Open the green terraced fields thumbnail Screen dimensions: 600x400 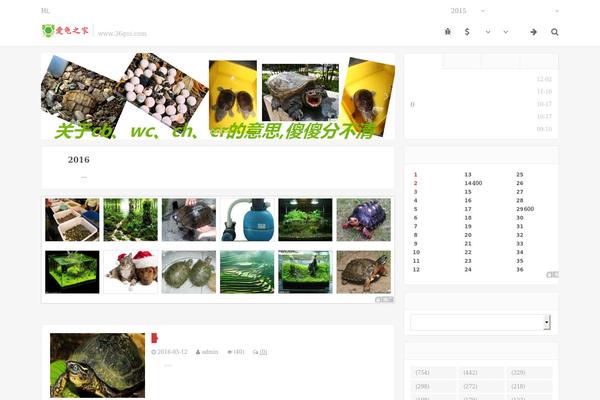[247, 272]
